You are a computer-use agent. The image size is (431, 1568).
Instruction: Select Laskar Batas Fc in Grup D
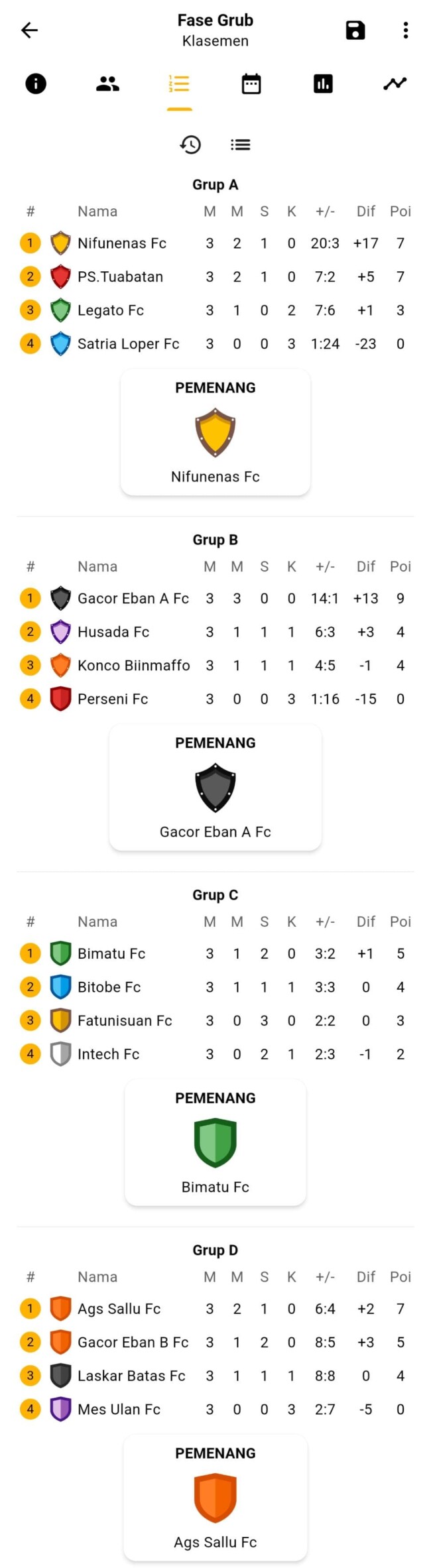pyautogui.click(x=131, y=1376)
